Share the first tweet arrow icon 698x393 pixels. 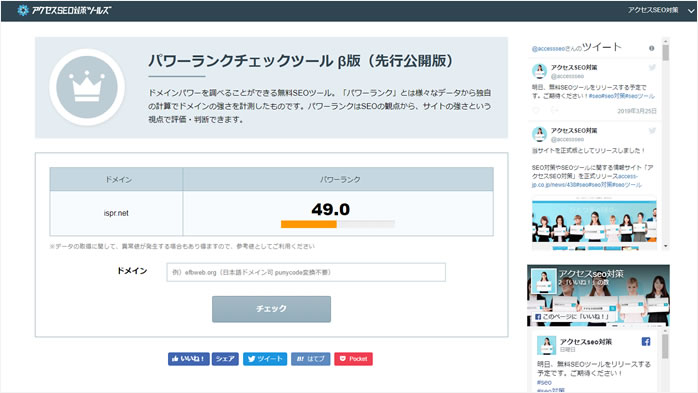(555, 110)
